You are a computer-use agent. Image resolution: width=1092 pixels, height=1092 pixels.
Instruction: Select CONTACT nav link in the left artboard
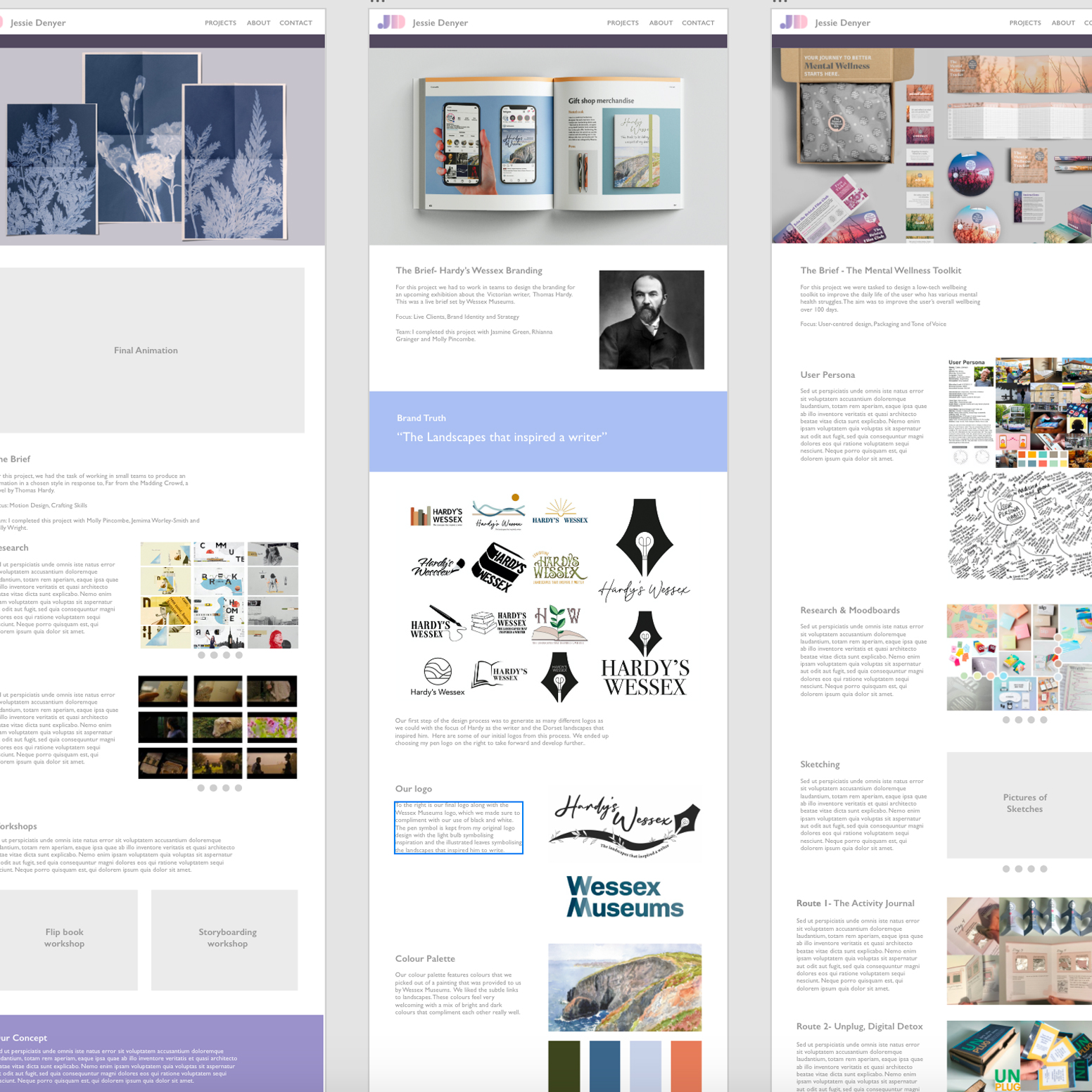[296, 23]
